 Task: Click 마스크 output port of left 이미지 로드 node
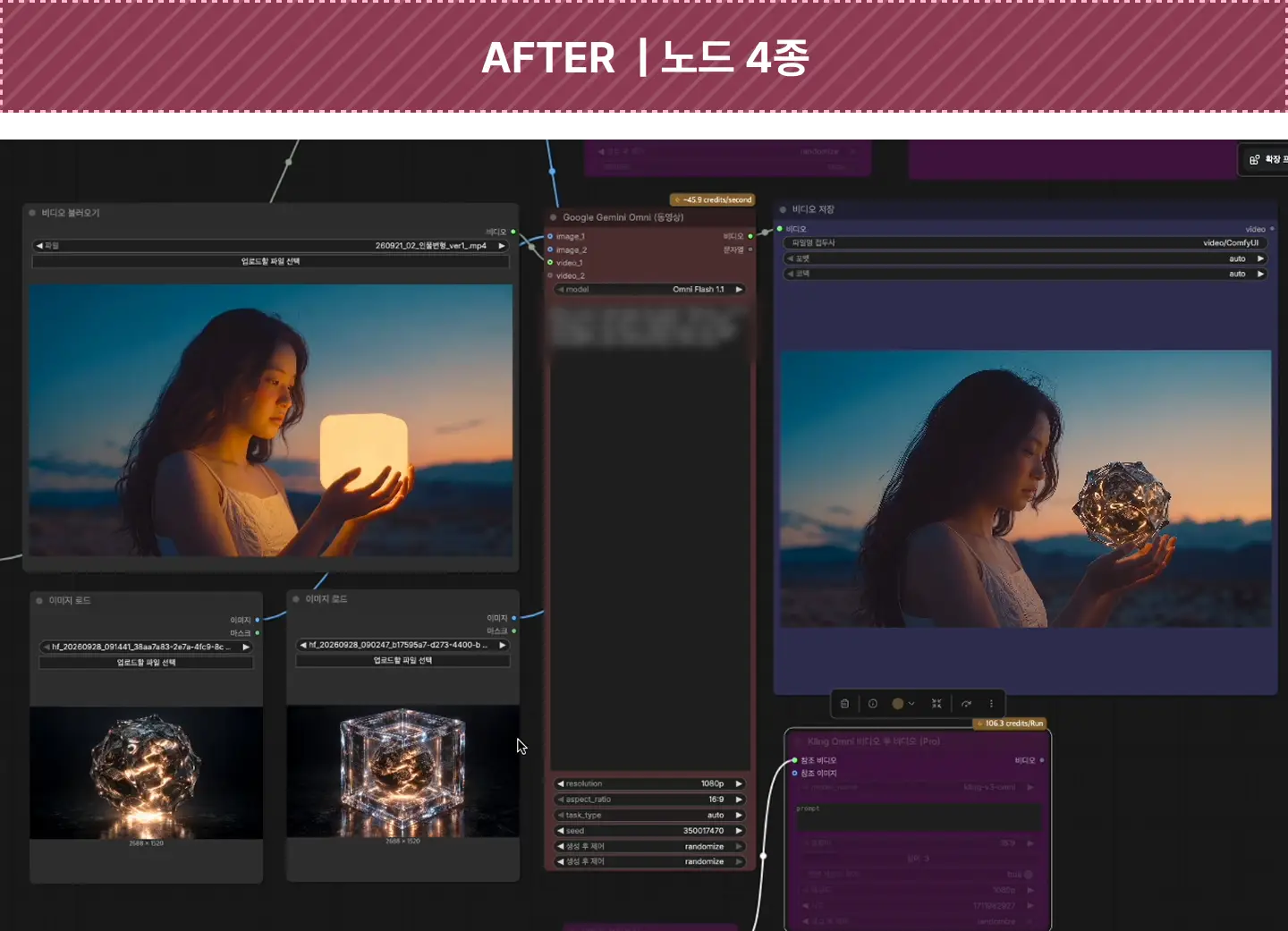(x=258, y=633)
